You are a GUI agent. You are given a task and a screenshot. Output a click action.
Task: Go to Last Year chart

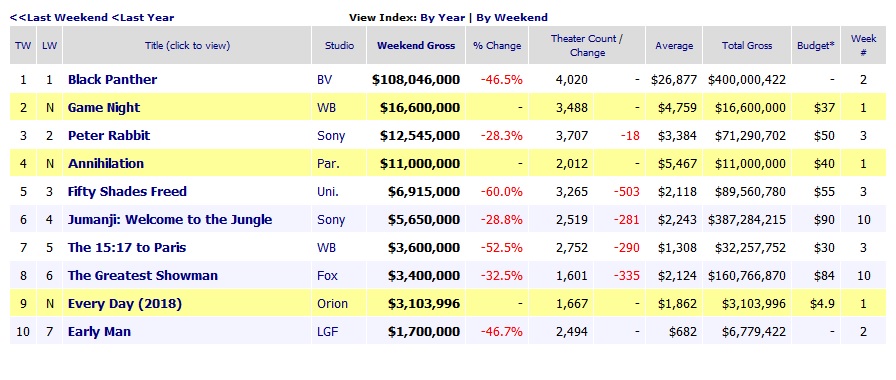[x=143, y=17]
